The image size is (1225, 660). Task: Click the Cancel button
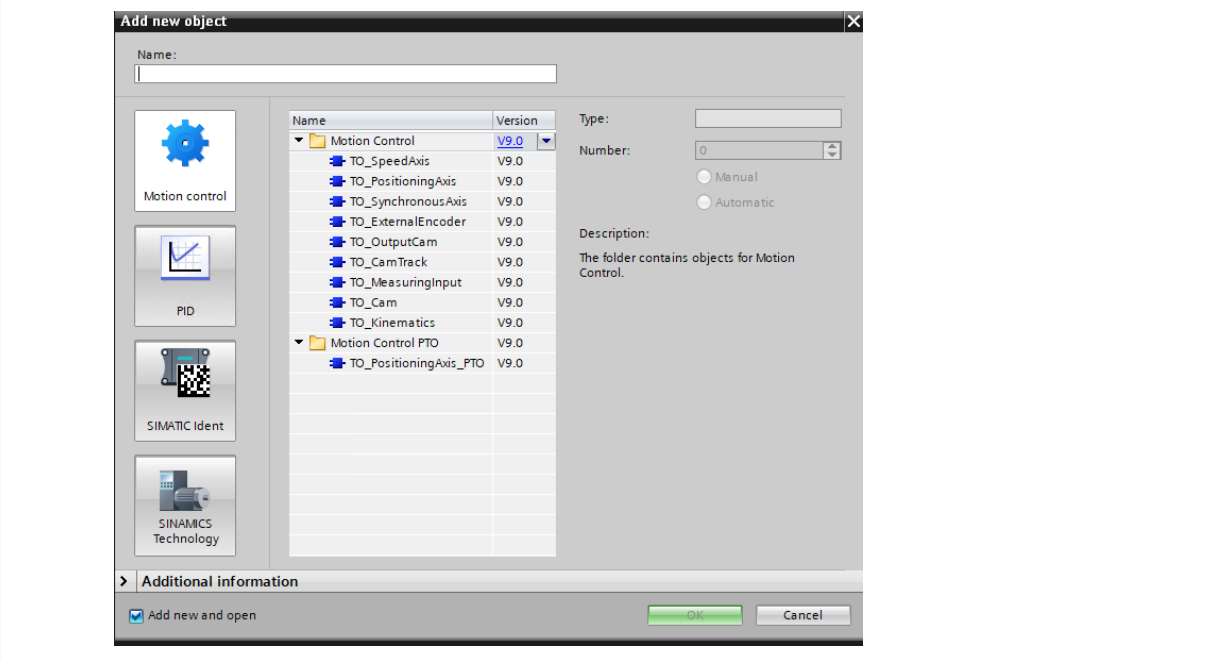(x=803, y=615)
